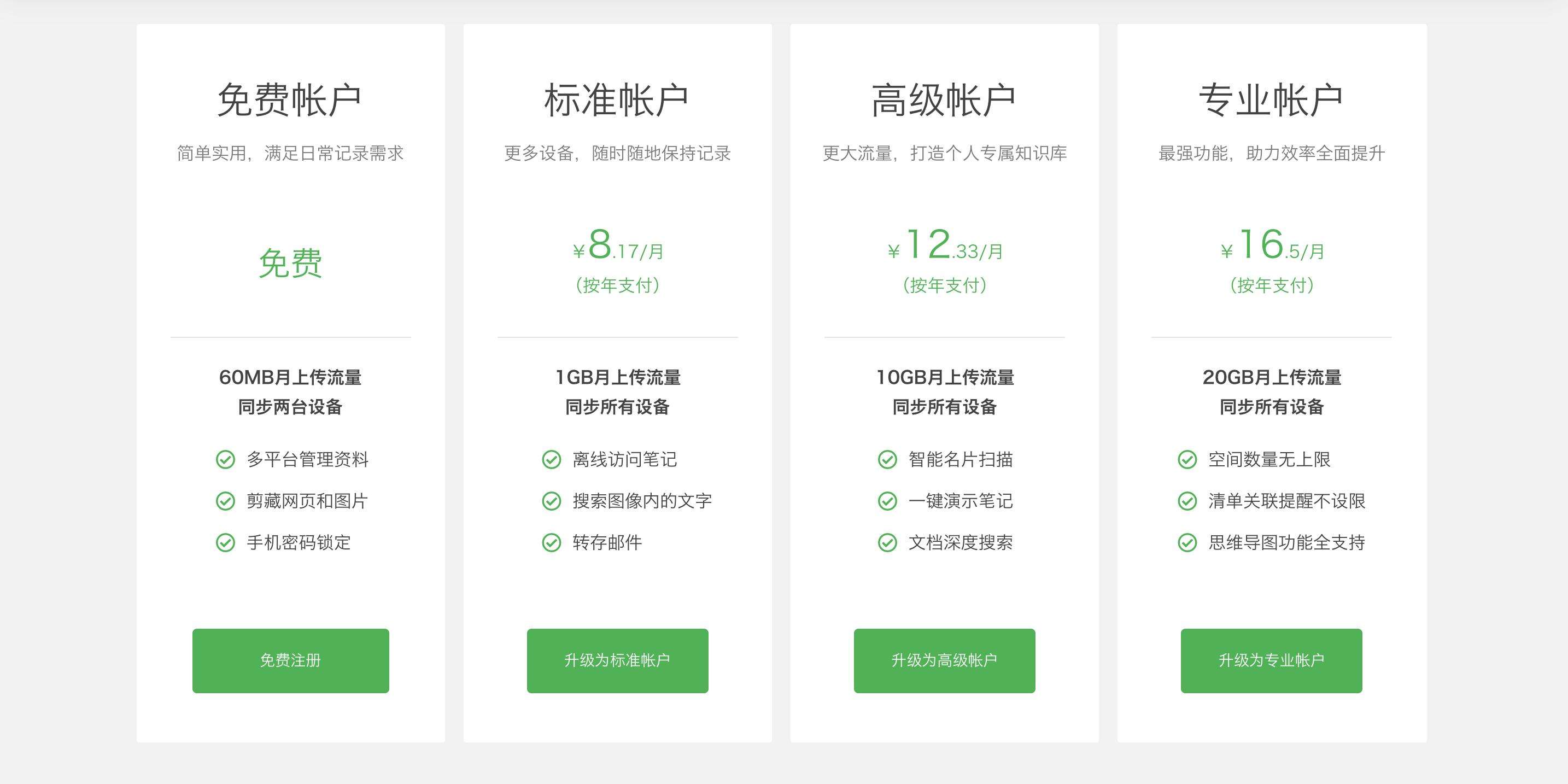This screenshot has height=784, width=1568.
Task: Click the 免费注册 button
Action: point(290,660)
